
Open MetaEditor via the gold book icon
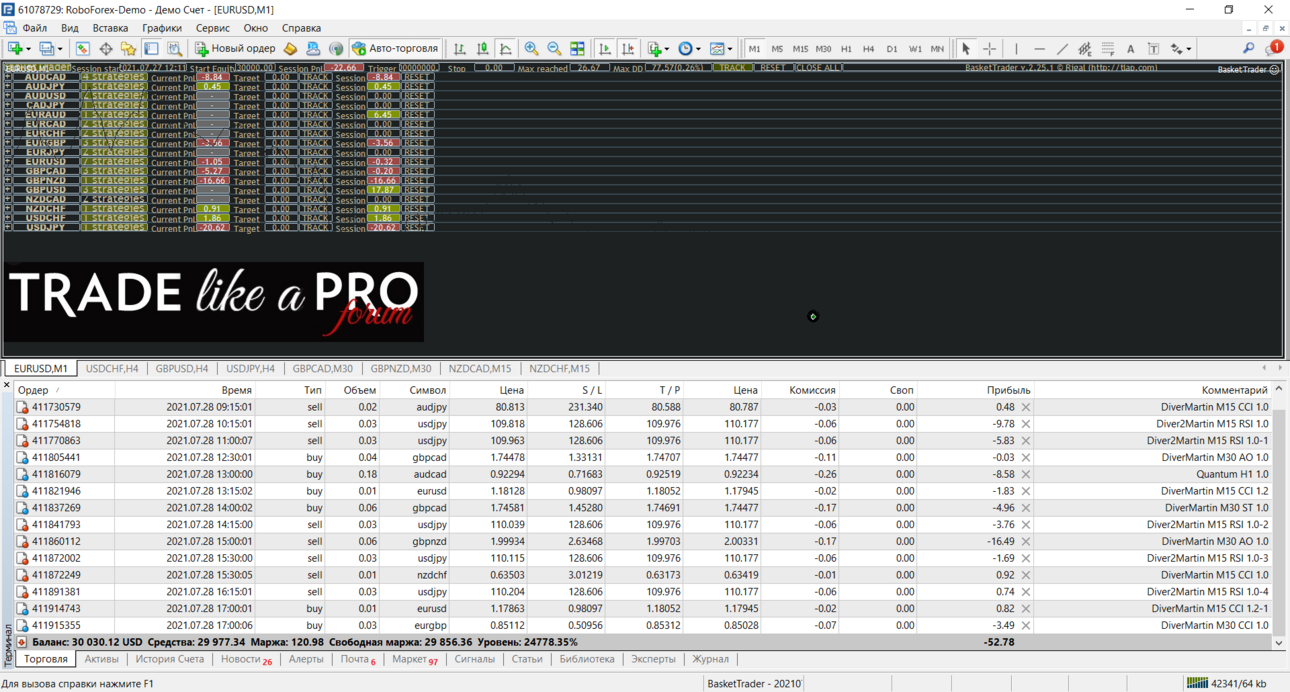(290, 48)
